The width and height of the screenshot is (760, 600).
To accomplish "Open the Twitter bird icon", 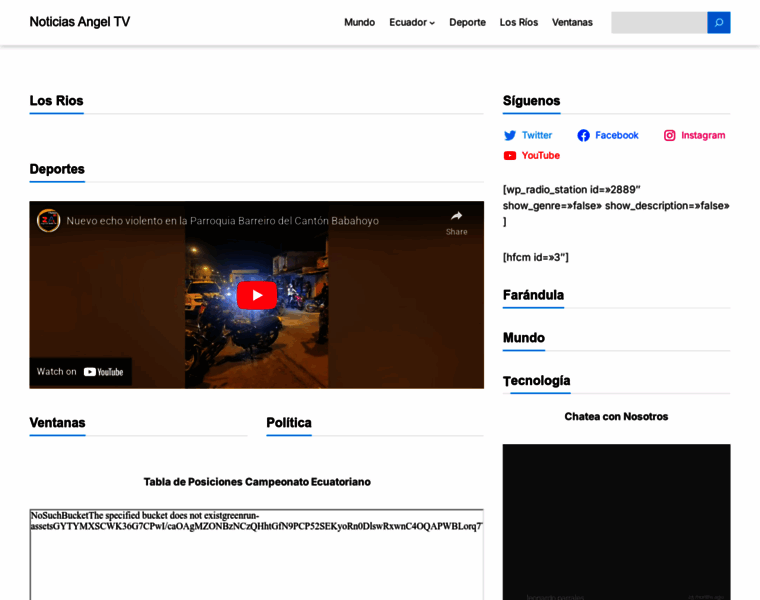I will coord(510,135).
